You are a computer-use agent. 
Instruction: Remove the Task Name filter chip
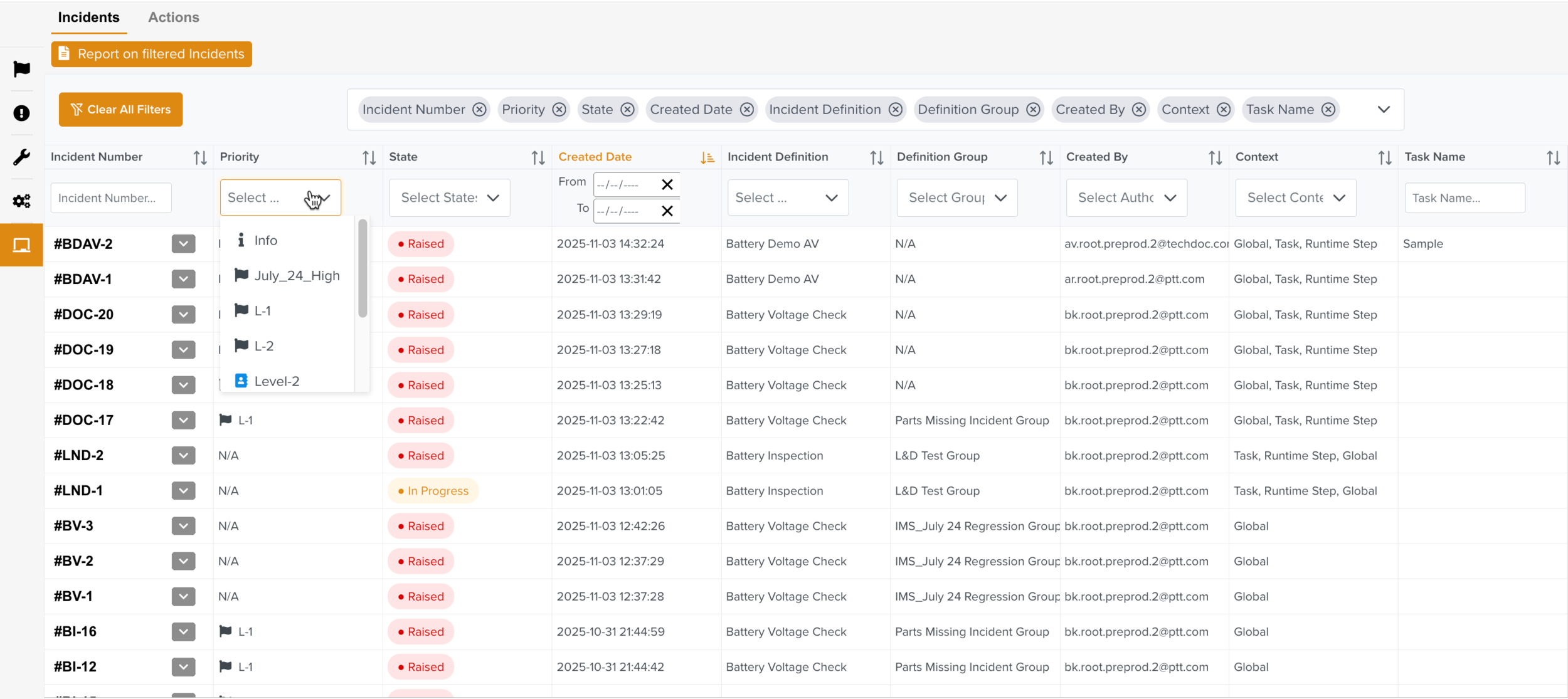point(1328,110)
